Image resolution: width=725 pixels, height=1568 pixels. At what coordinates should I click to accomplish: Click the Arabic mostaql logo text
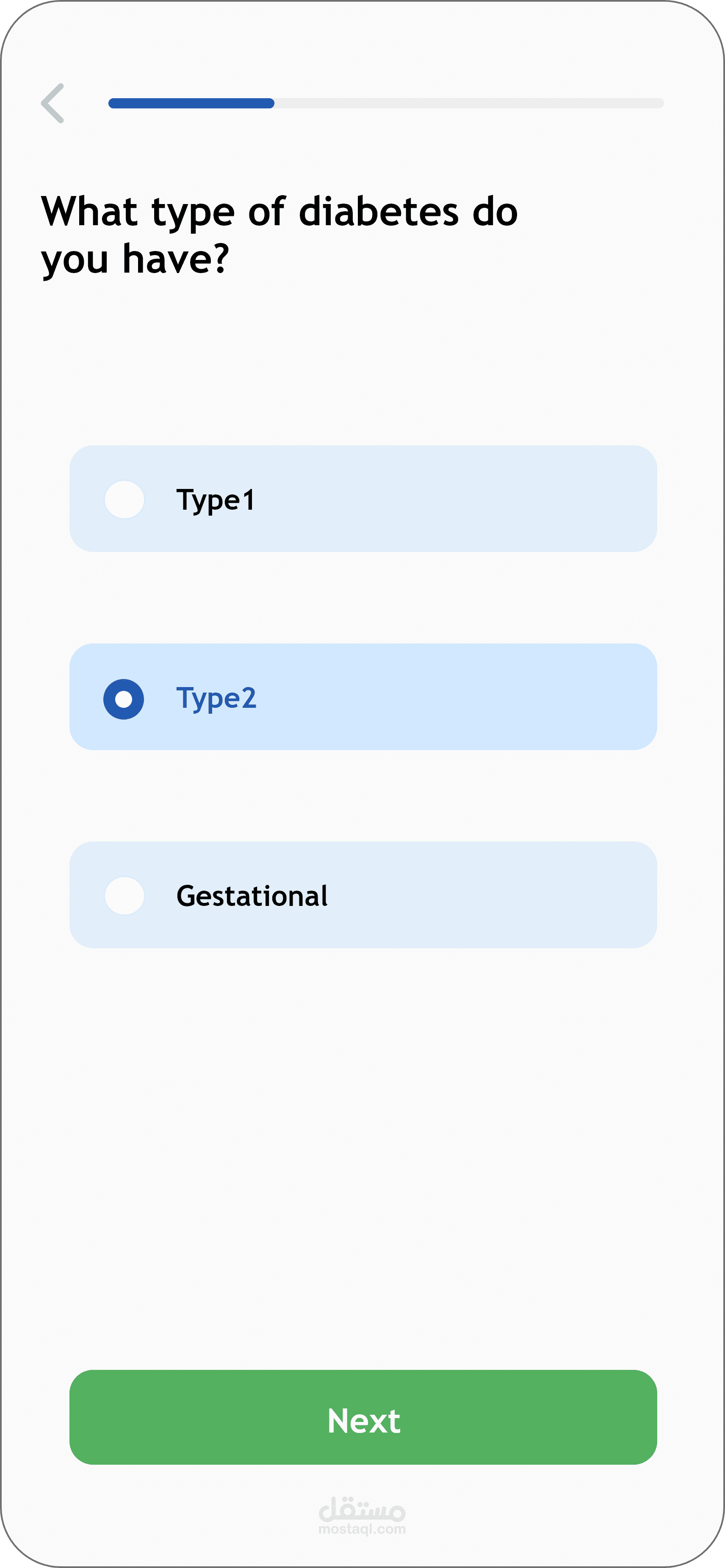[362, 1508]
